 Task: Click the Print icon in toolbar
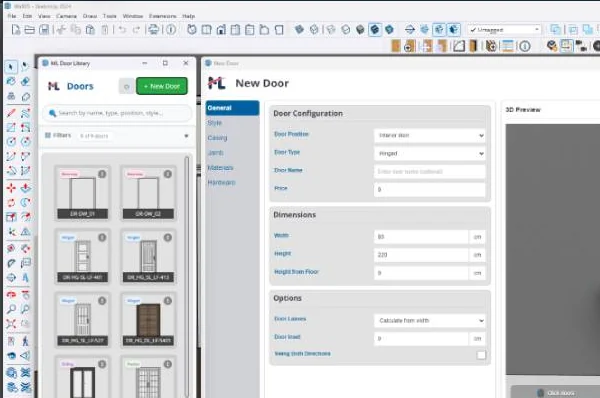(x=154, y=29)
